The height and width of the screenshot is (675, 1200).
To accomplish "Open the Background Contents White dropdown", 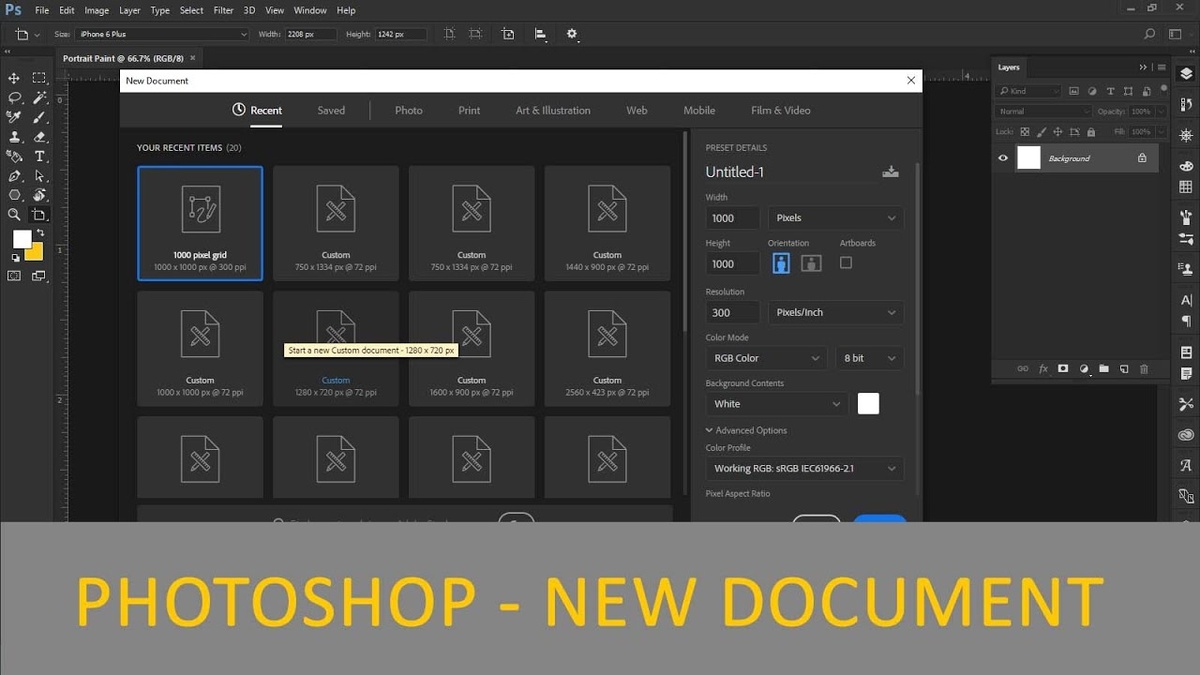I will 777,404.
